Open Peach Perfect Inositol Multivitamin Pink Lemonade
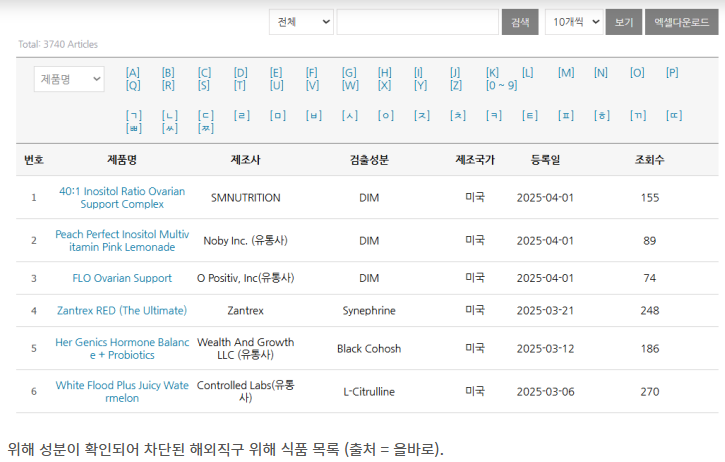725x462 pixels. (122, 240)
